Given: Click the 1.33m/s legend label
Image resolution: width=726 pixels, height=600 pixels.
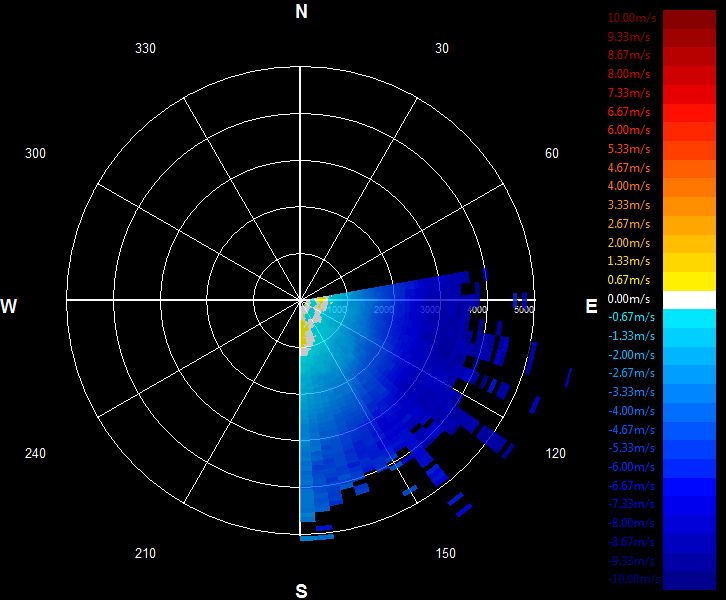Looking at the screenshot, I should tap(629, 261).
